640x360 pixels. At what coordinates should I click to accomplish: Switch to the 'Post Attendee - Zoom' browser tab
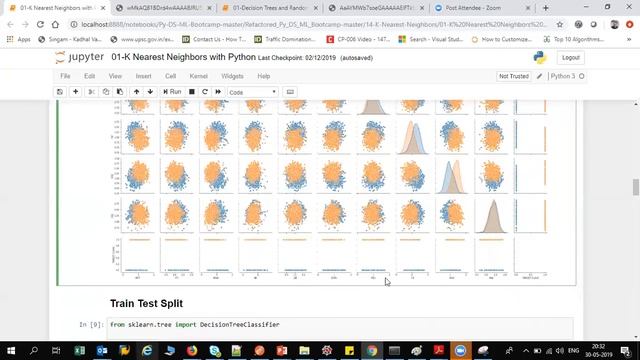click(482, 8)
